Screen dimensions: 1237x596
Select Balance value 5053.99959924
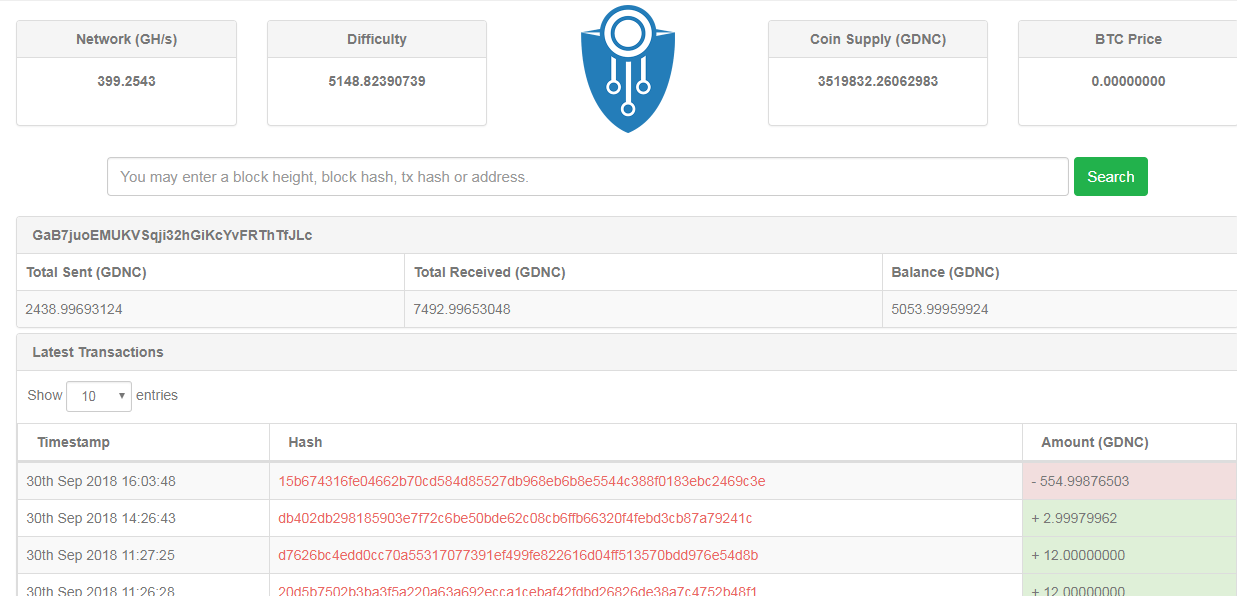940,309
